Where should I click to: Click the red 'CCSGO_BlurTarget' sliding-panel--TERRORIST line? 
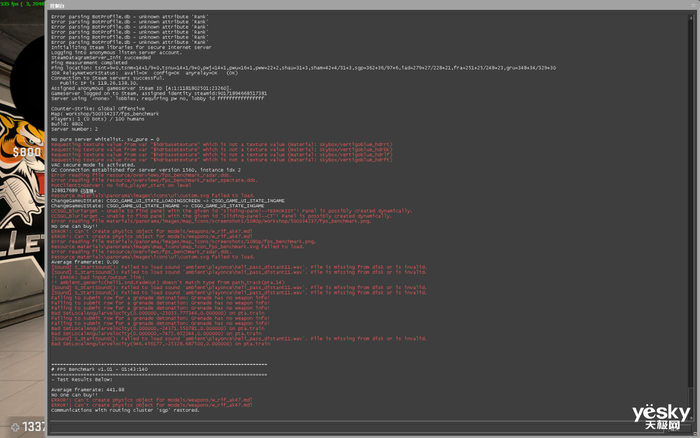click(x=231, y=211)
